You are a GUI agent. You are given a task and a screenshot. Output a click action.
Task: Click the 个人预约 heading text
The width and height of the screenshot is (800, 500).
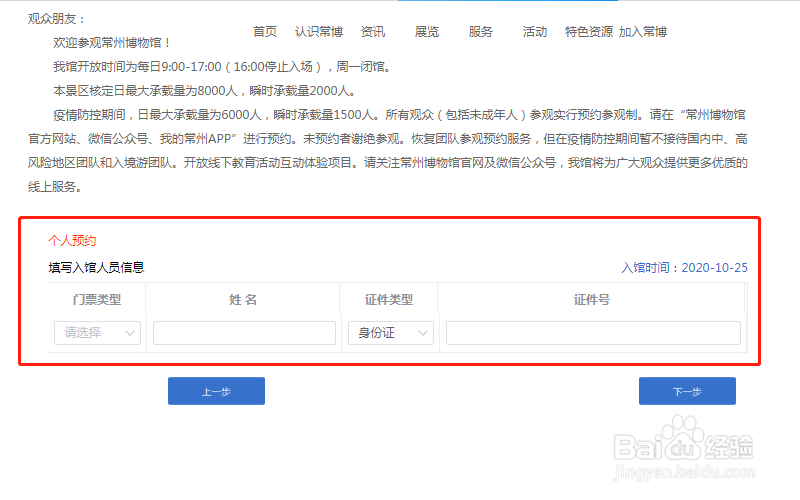point(72,240)
